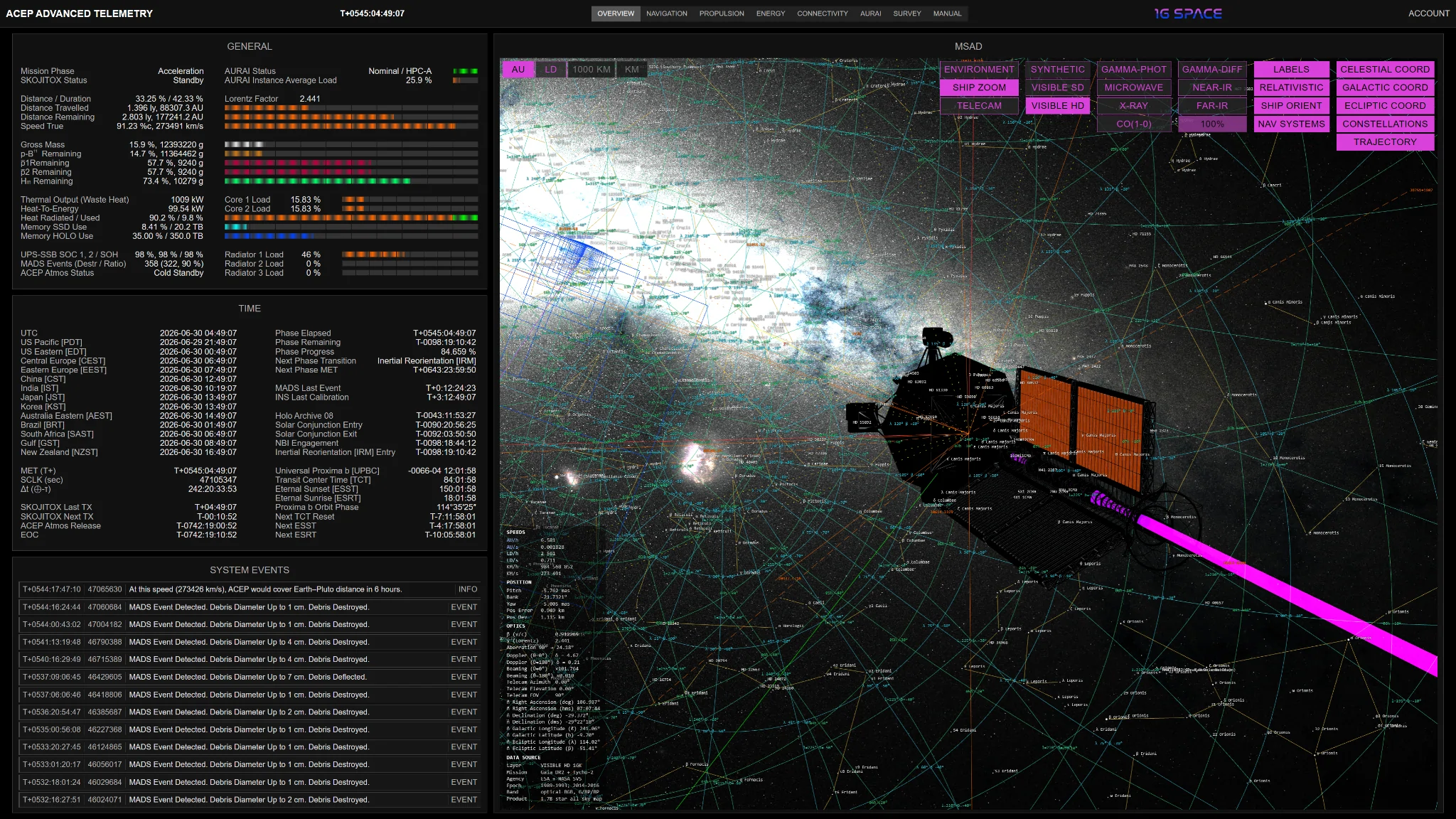Click the Memory HOLO Use bar
Screen dimensions: 1456x819
pos(351,236)
